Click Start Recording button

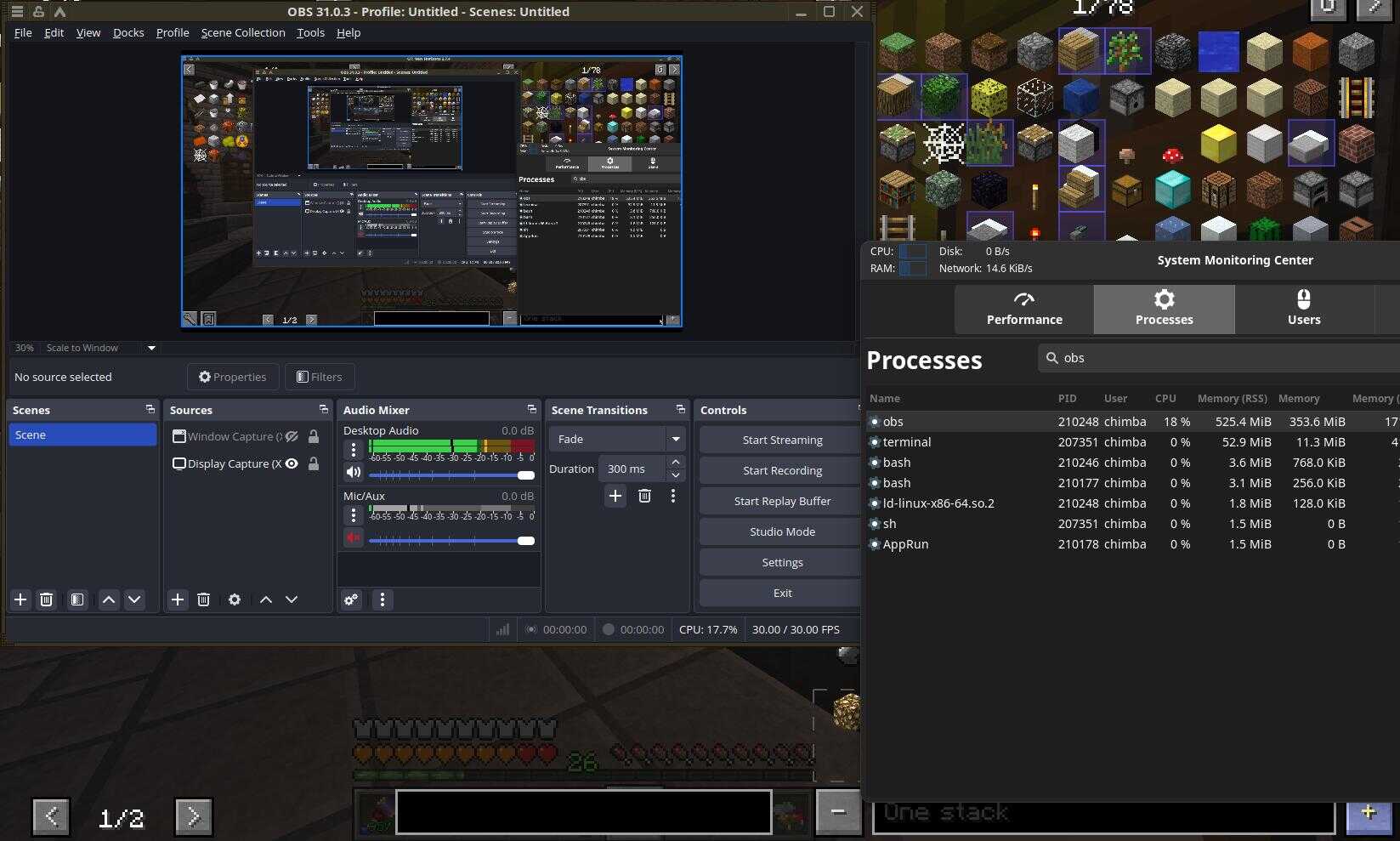click(782, 470)
